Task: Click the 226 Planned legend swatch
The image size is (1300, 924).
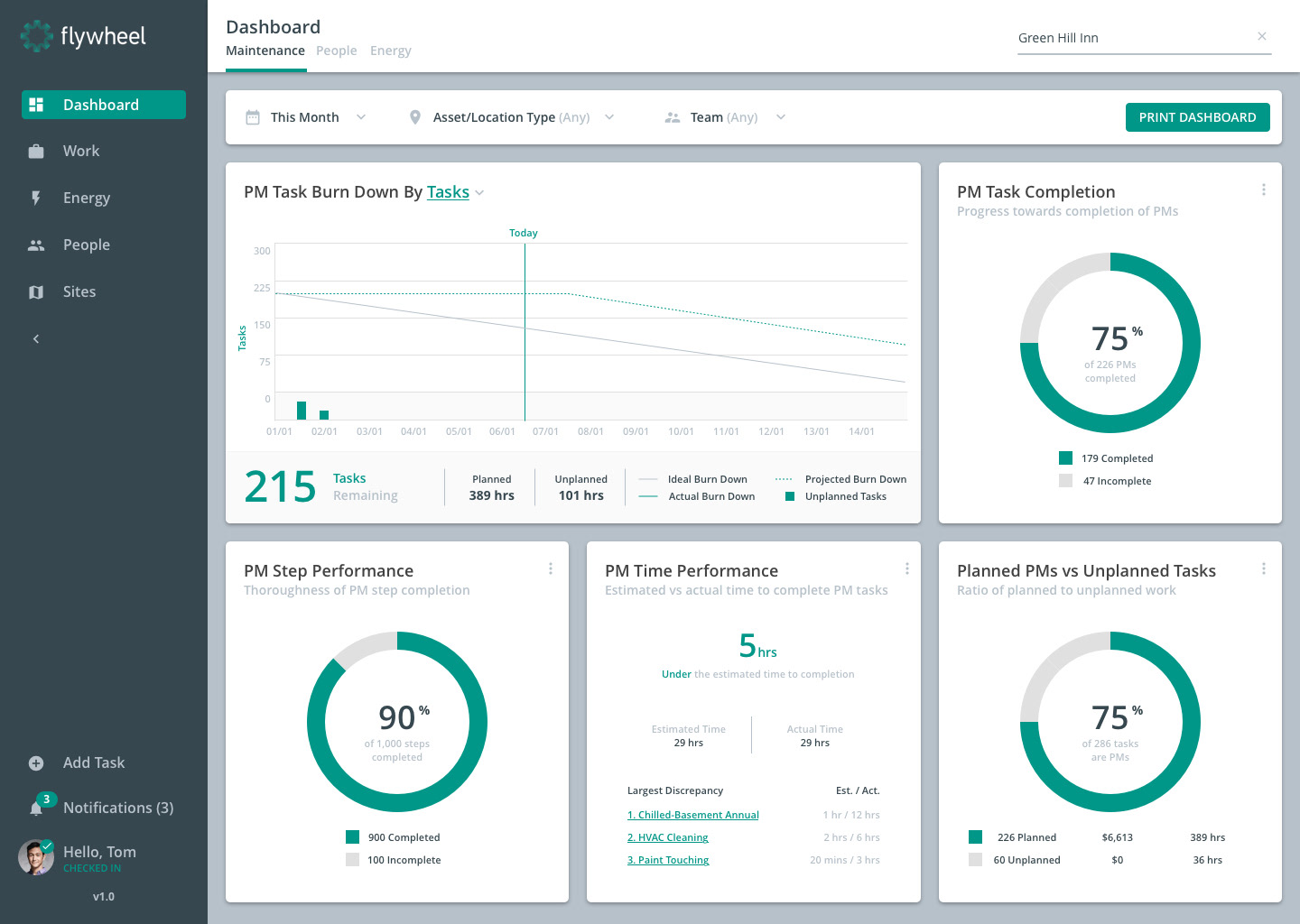Action: pos(975,837)
